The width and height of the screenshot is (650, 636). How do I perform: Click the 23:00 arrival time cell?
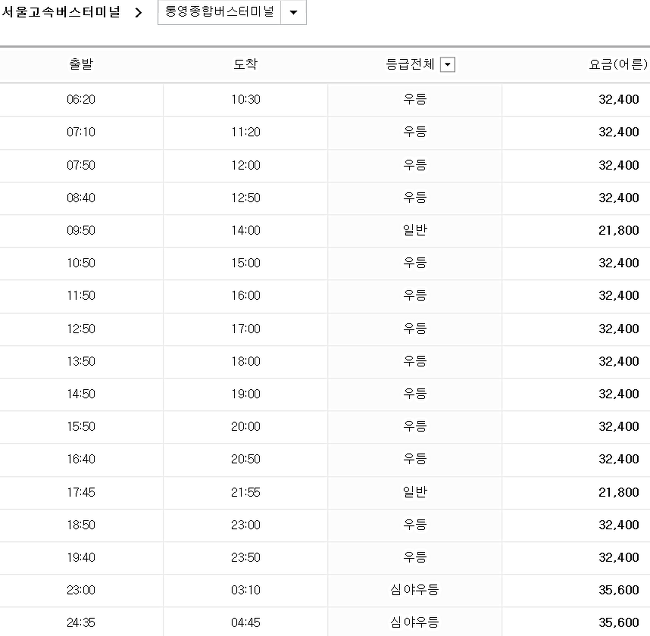click(246, 525)
